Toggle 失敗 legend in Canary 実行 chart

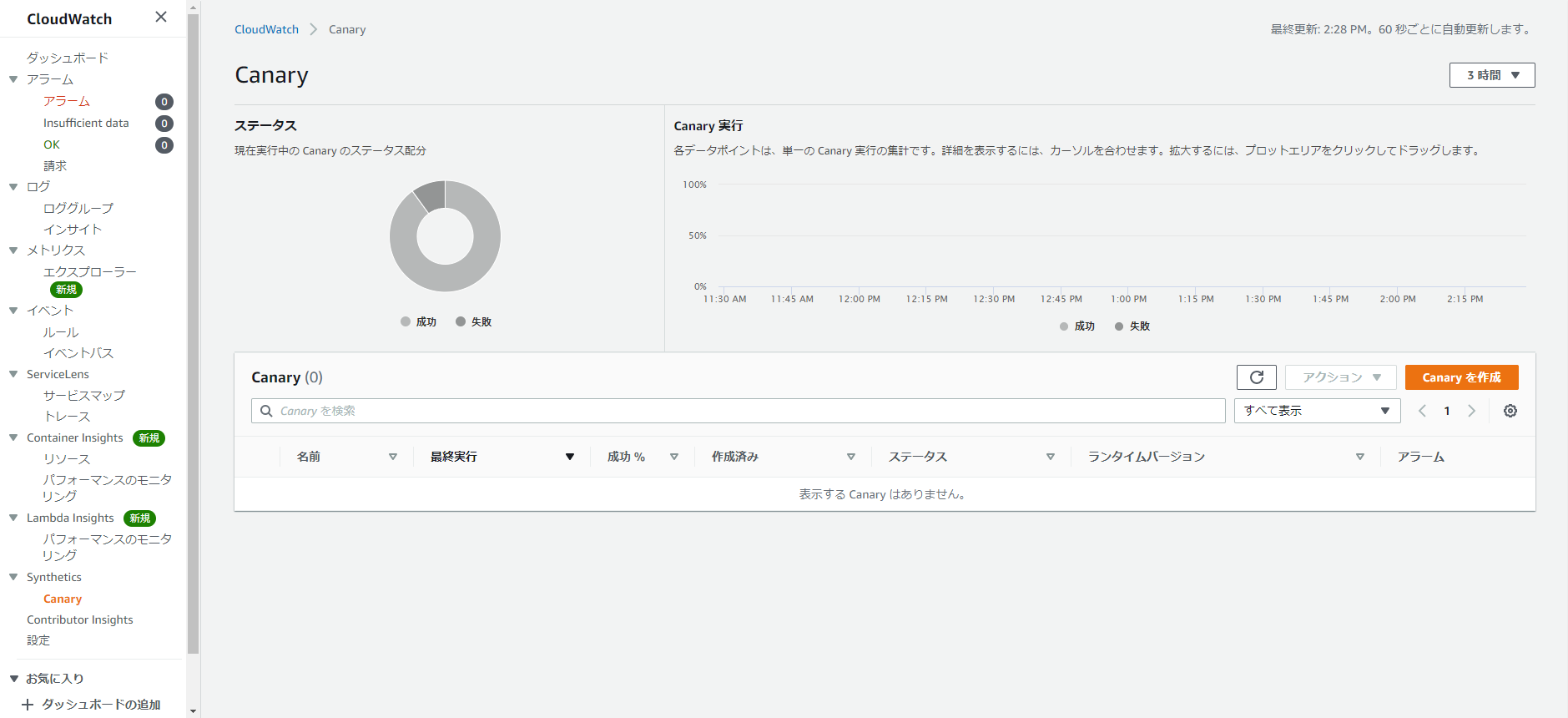pyautogui.click(x=1132, y=326)
